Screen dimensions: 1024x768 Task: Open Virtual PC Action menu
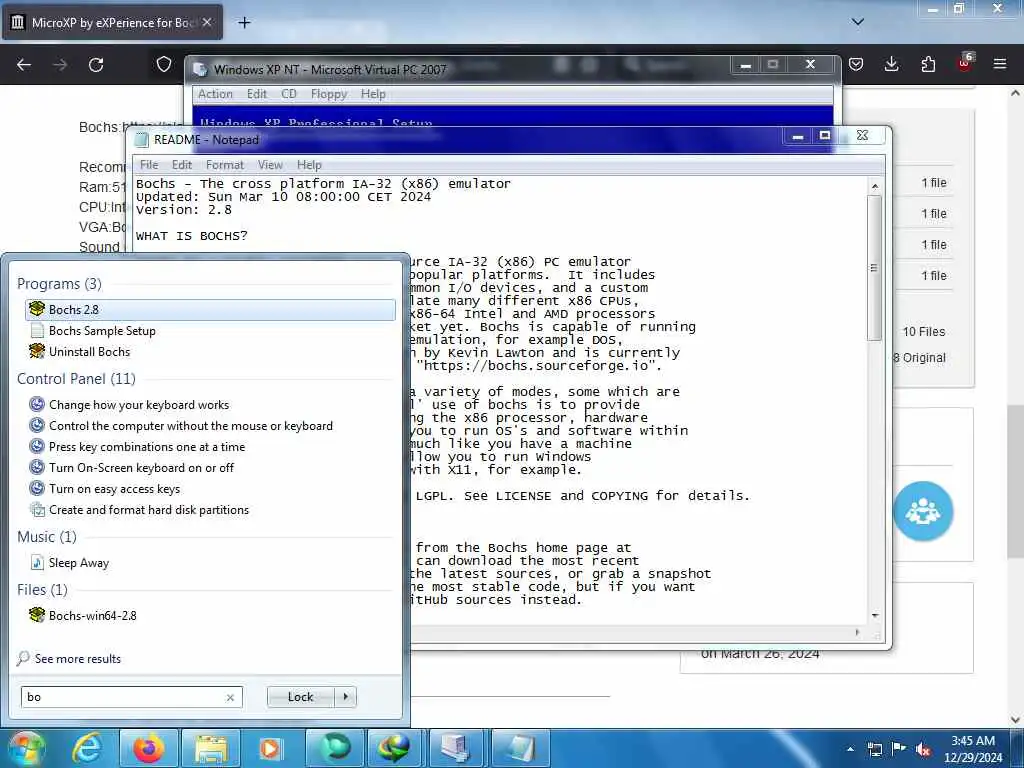[215, 94]
